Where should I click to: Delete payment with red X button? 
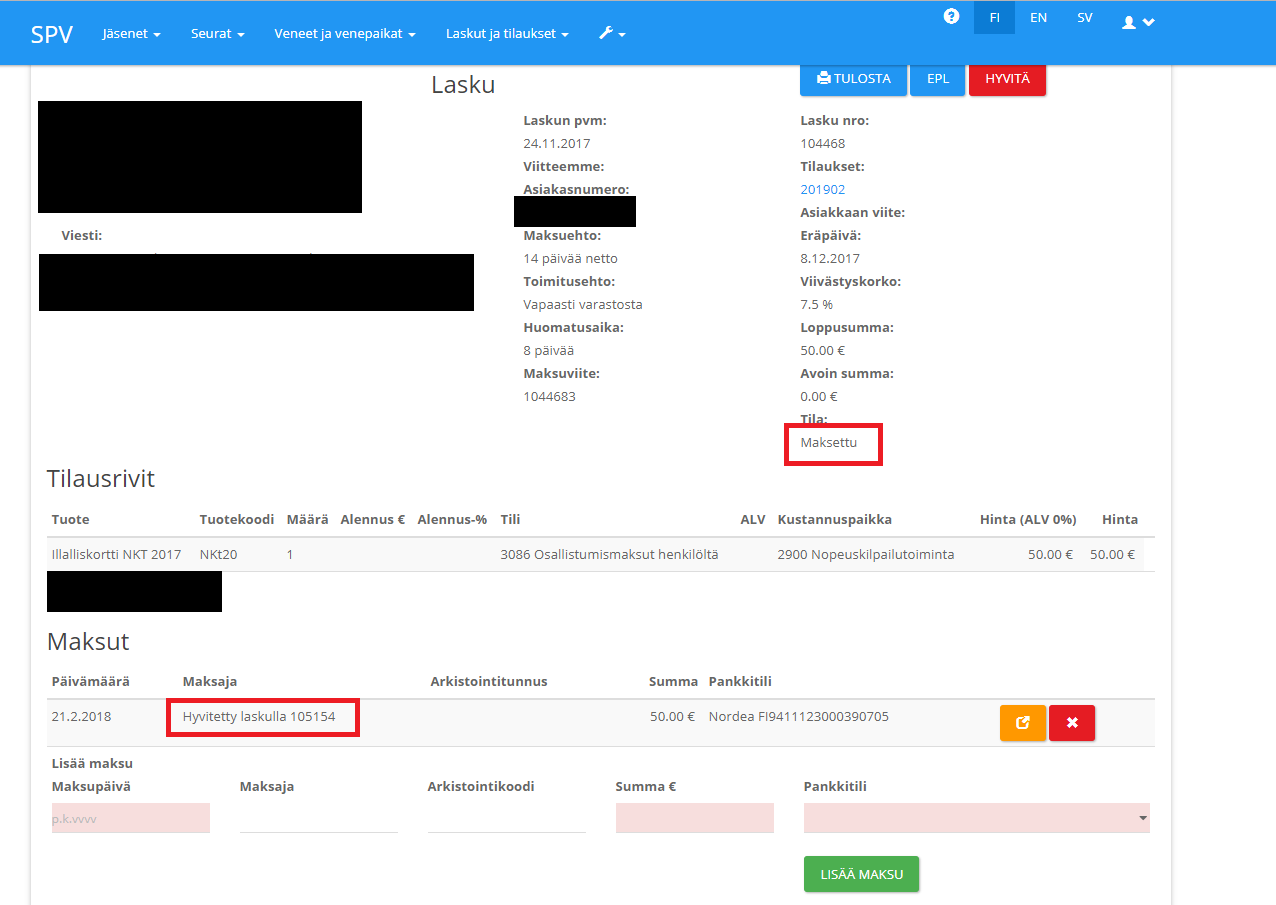(1072, 723)
